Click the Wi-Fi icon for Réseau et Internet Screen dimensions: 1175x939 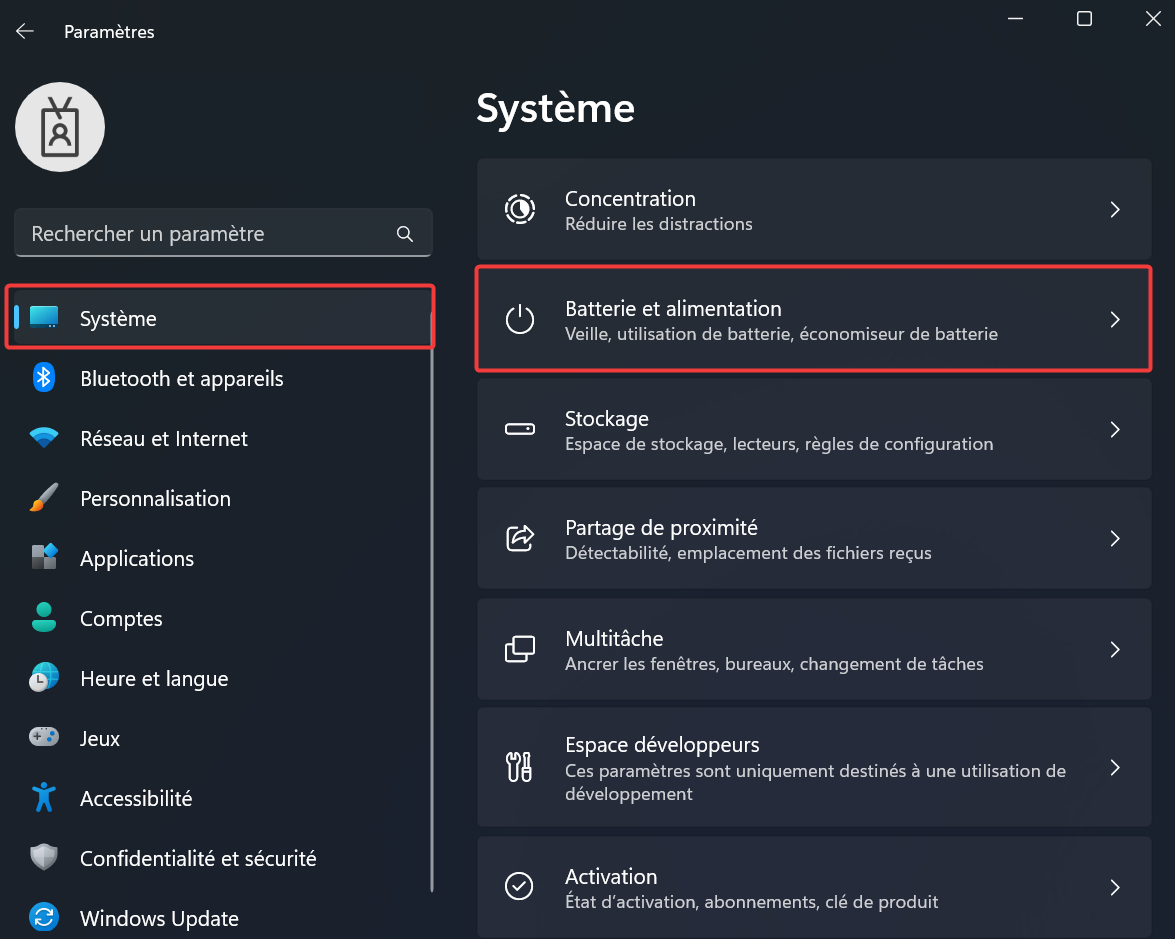(44, 438)
